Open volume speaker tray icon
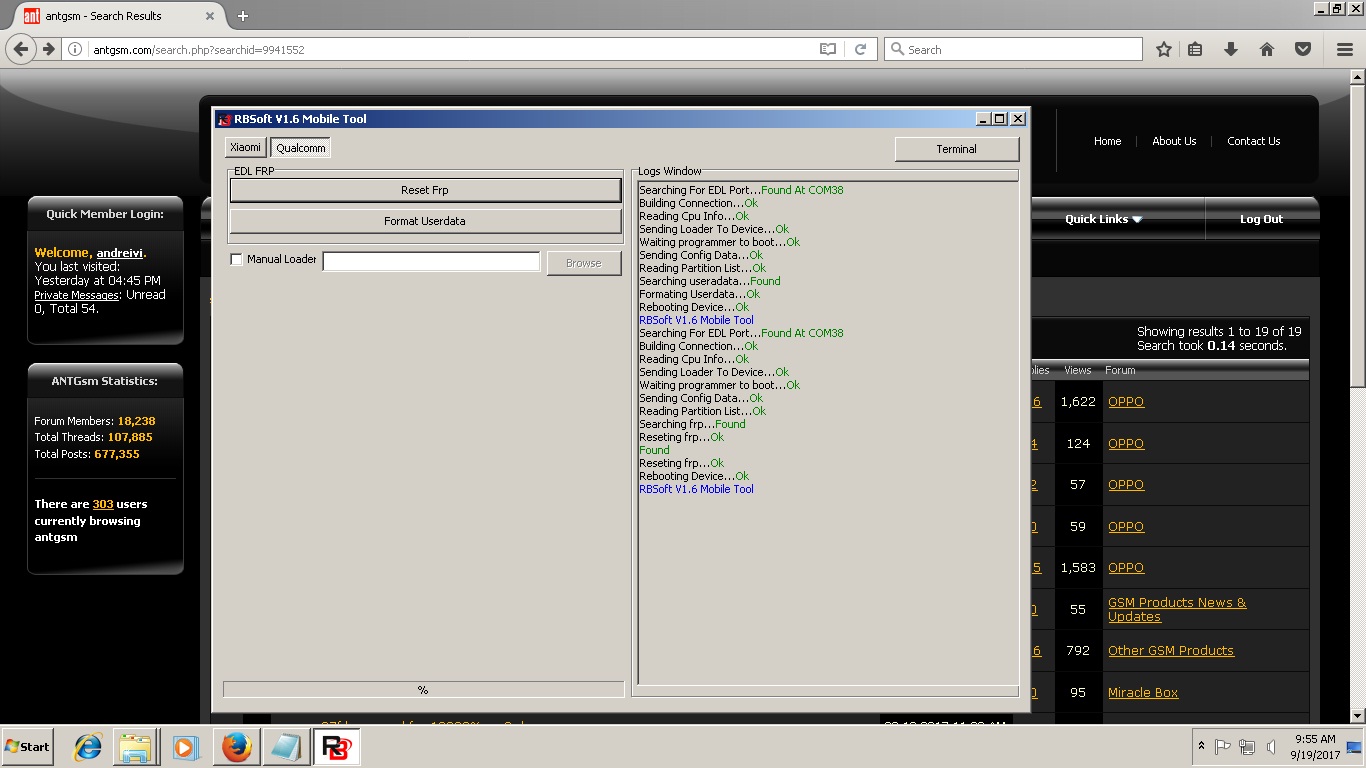This screenshot has height=768, width=1366. coord(1271,747)
